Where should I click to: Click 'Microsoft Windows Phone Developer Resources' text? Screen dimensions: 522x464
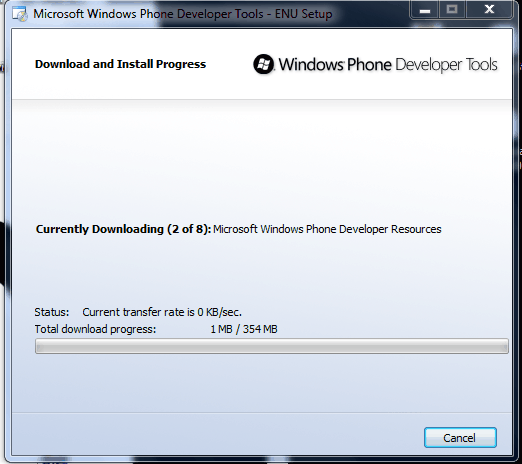[x=327, y=229]
